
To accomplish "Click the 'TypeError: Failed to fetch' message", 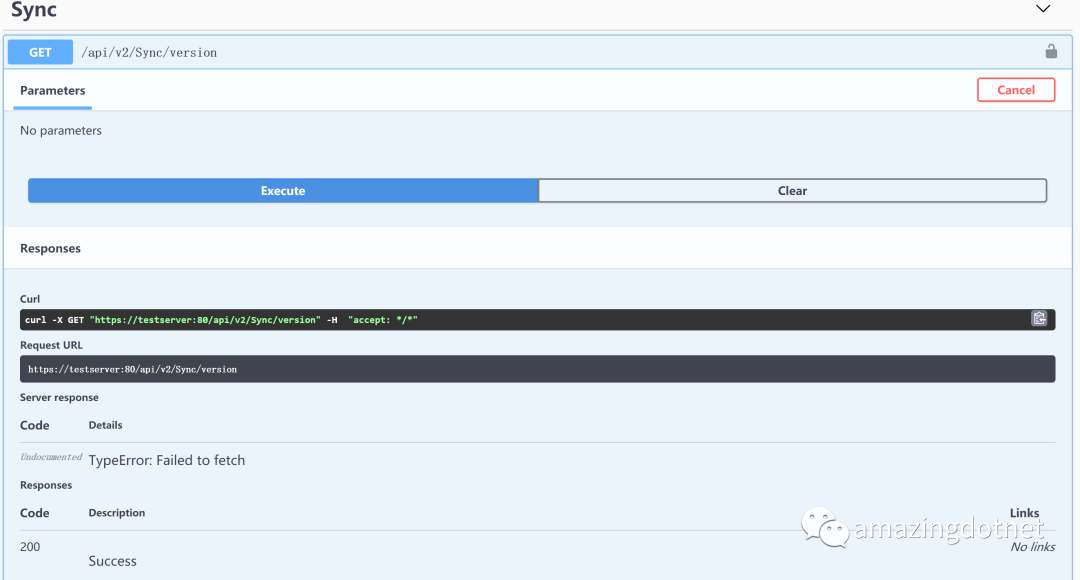I will (x=167, y=460).
